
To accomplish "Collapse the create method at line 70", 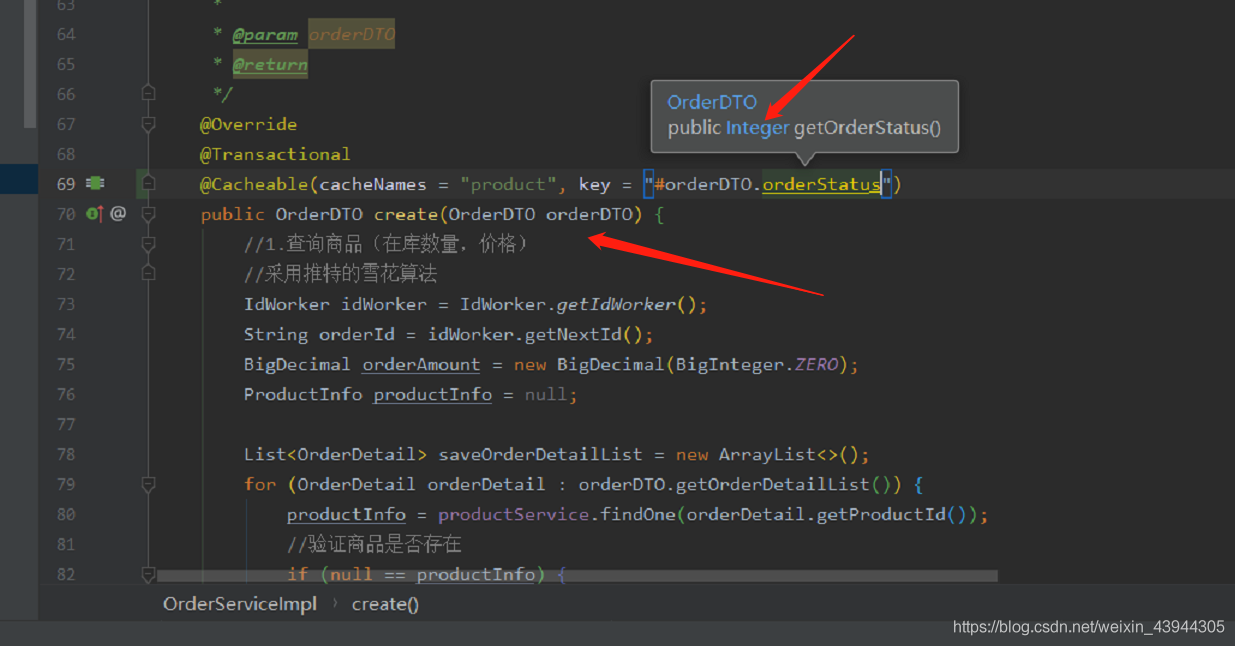I will pyautogui.click(x=148, y=213).
